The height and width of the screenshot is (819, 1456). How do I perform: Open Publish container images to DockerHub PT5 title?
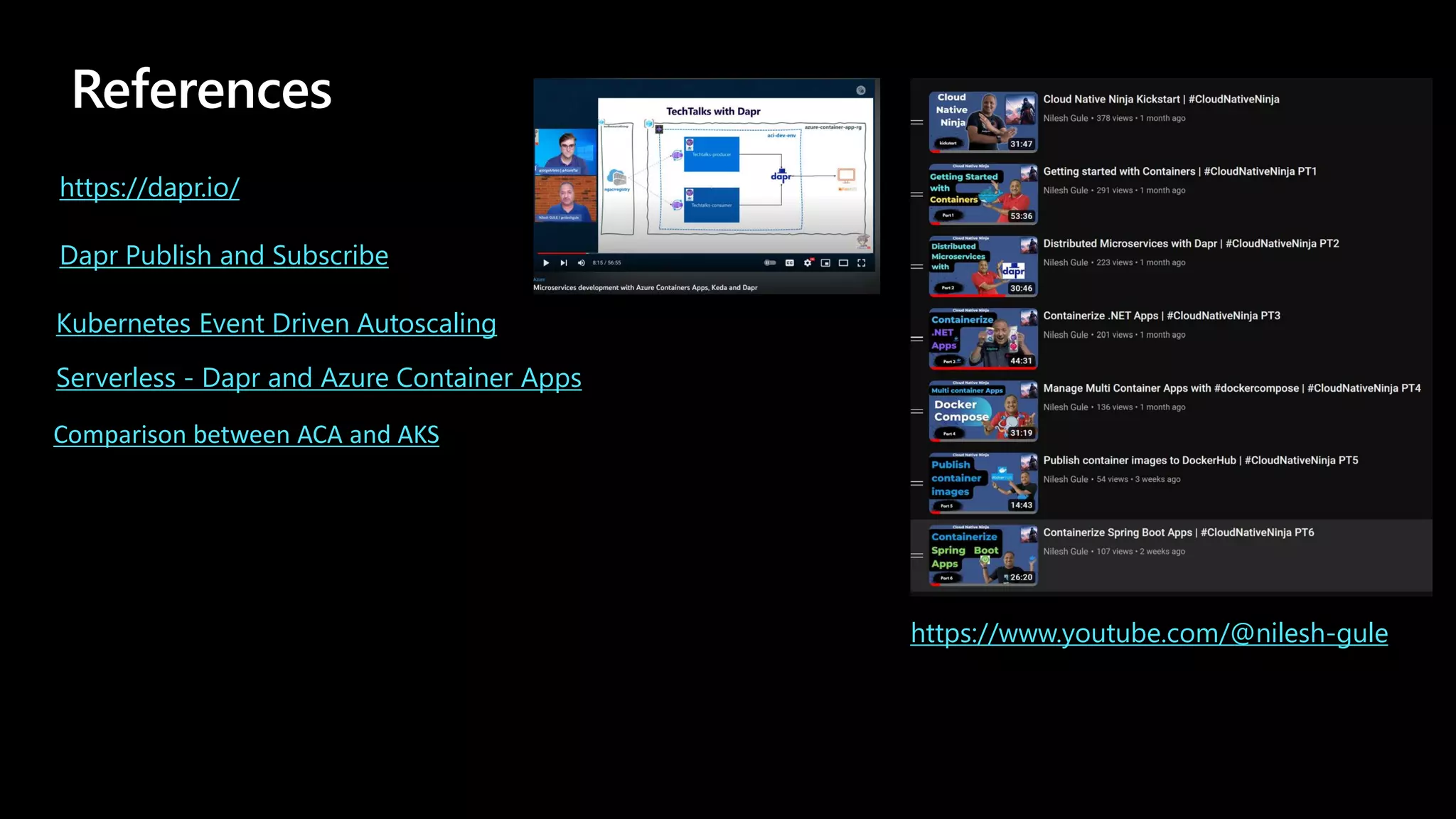click(x=1201, y=461)
